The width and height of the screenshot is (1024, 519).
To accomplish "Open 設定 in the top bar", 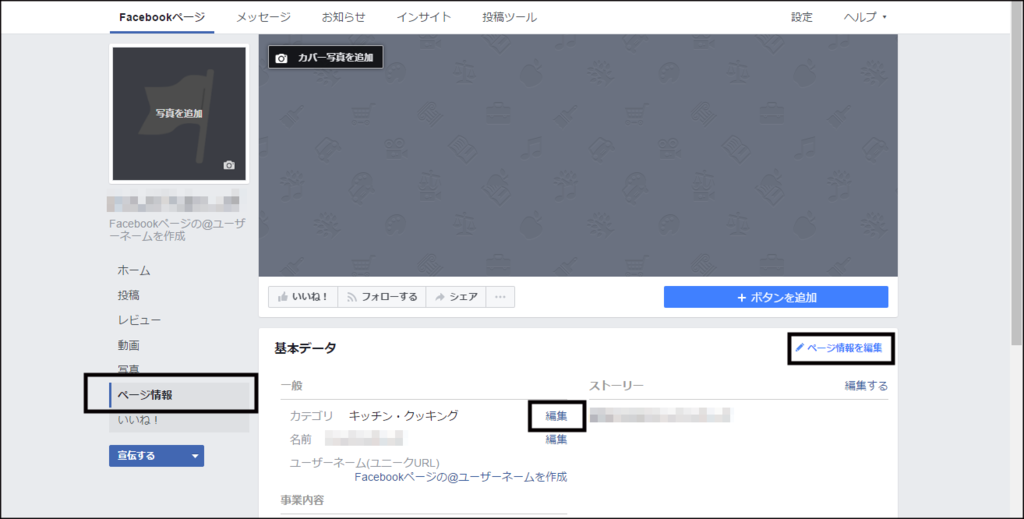I will pos(801,18).
